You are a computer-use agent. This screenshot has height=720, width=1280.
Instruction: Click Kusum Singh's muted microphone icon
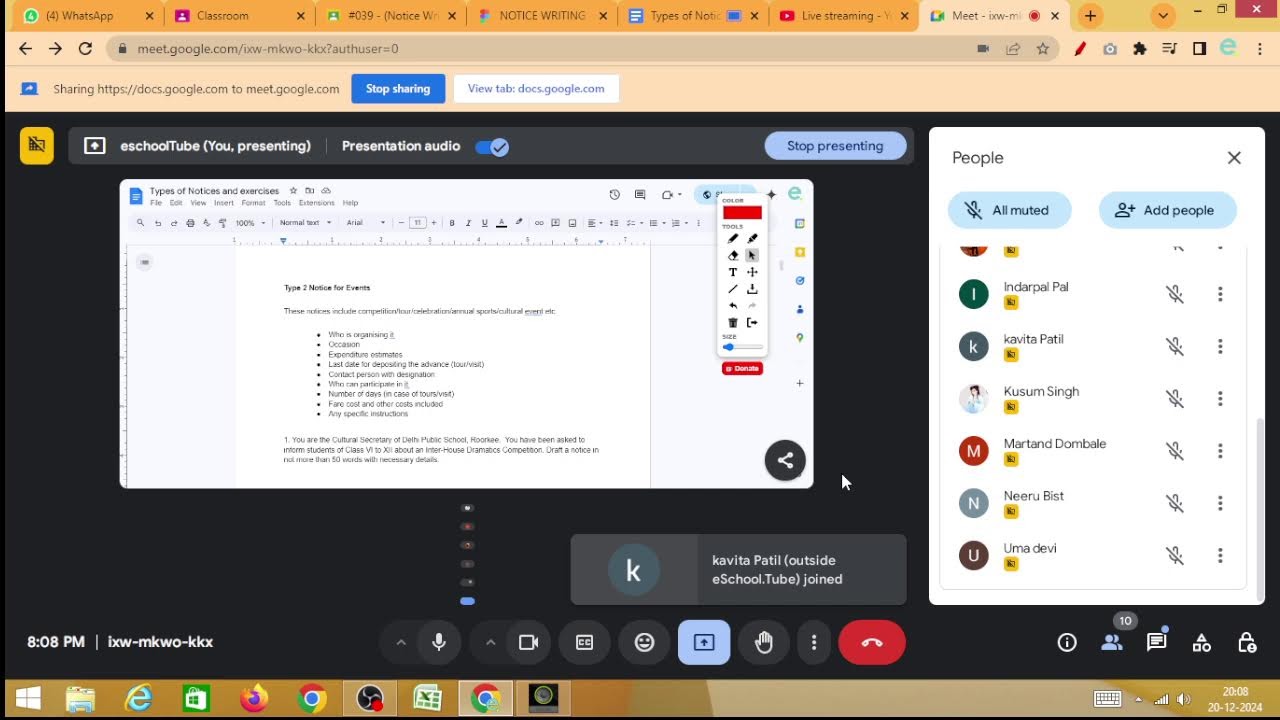coord(1175,399)
